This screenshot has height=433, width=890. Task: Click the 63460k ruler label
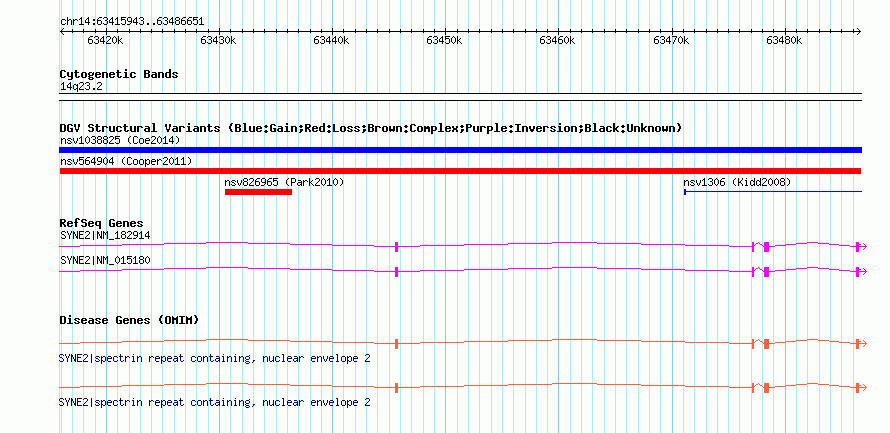557,40
